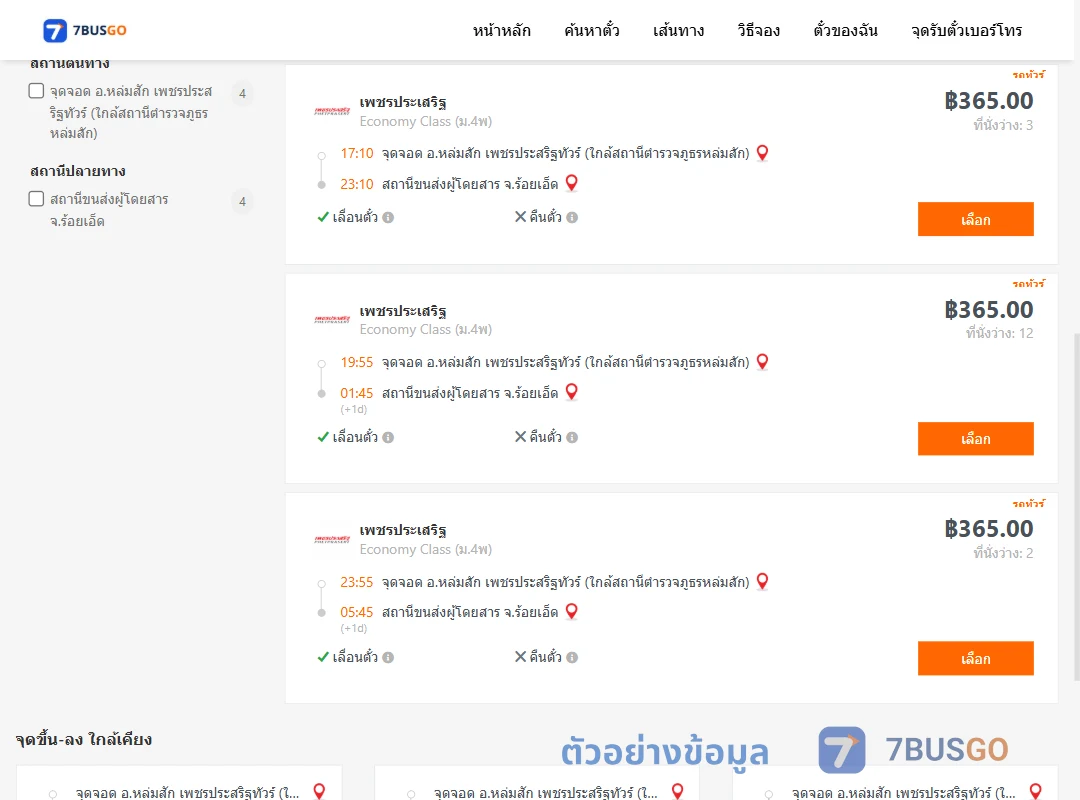This screenshot has width=1080, height=800.
Task: Open ตั๋วของฉัน in the top menu
Action: [845, 31]
